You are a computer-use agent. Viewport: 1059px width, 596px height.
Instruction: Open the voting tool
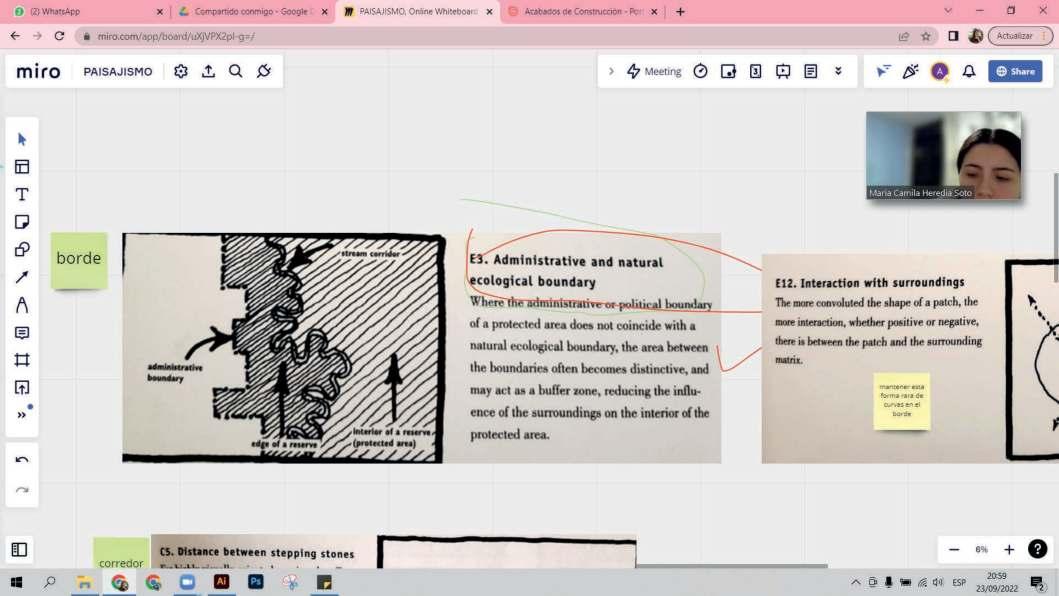[728, 72]
